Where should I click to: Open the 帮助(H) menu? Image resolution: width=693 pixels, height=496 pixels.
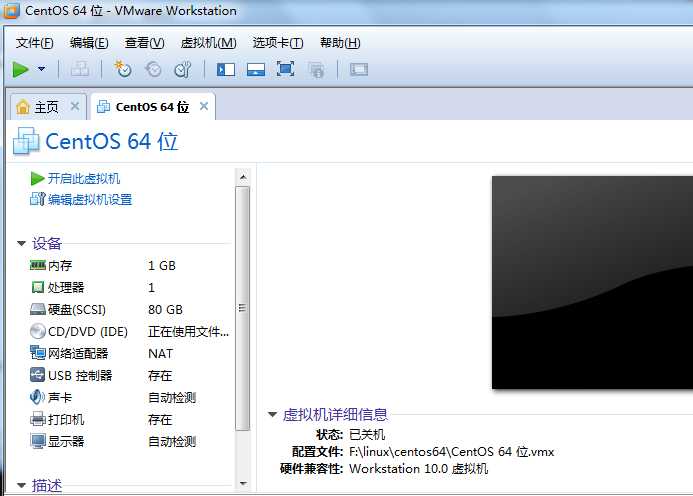pyautogui.click(x=340, y=43)
